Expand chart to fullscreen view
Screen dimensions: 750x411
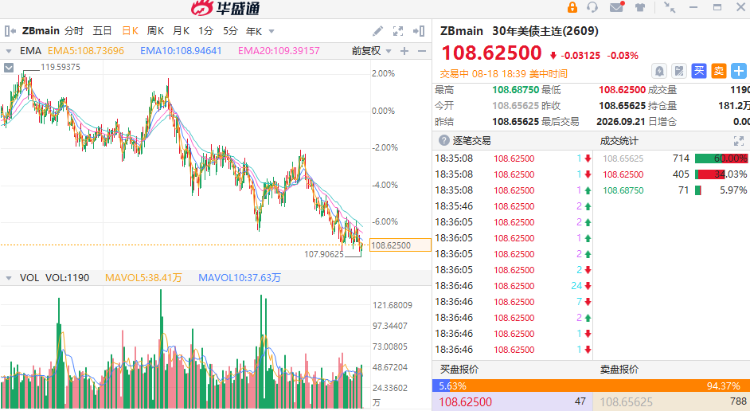click(x=398, y=31)
